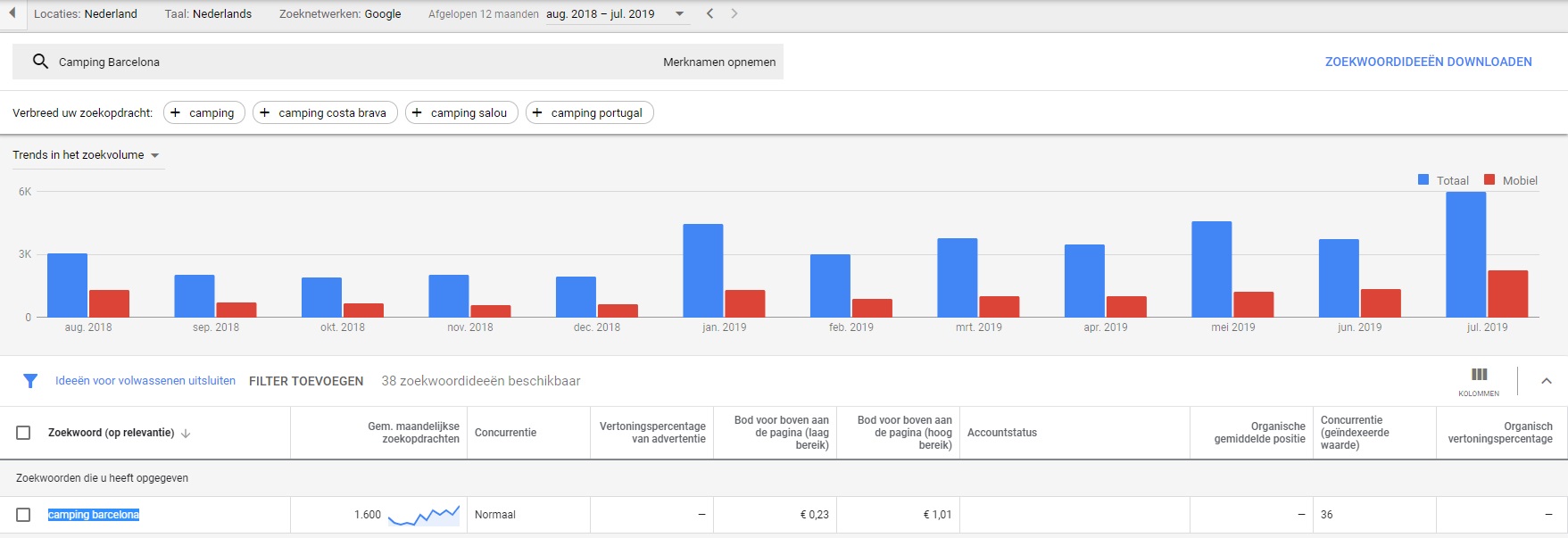Click the plus icon on camping chip
The image size is (1568, 538).
click(176, 112)
